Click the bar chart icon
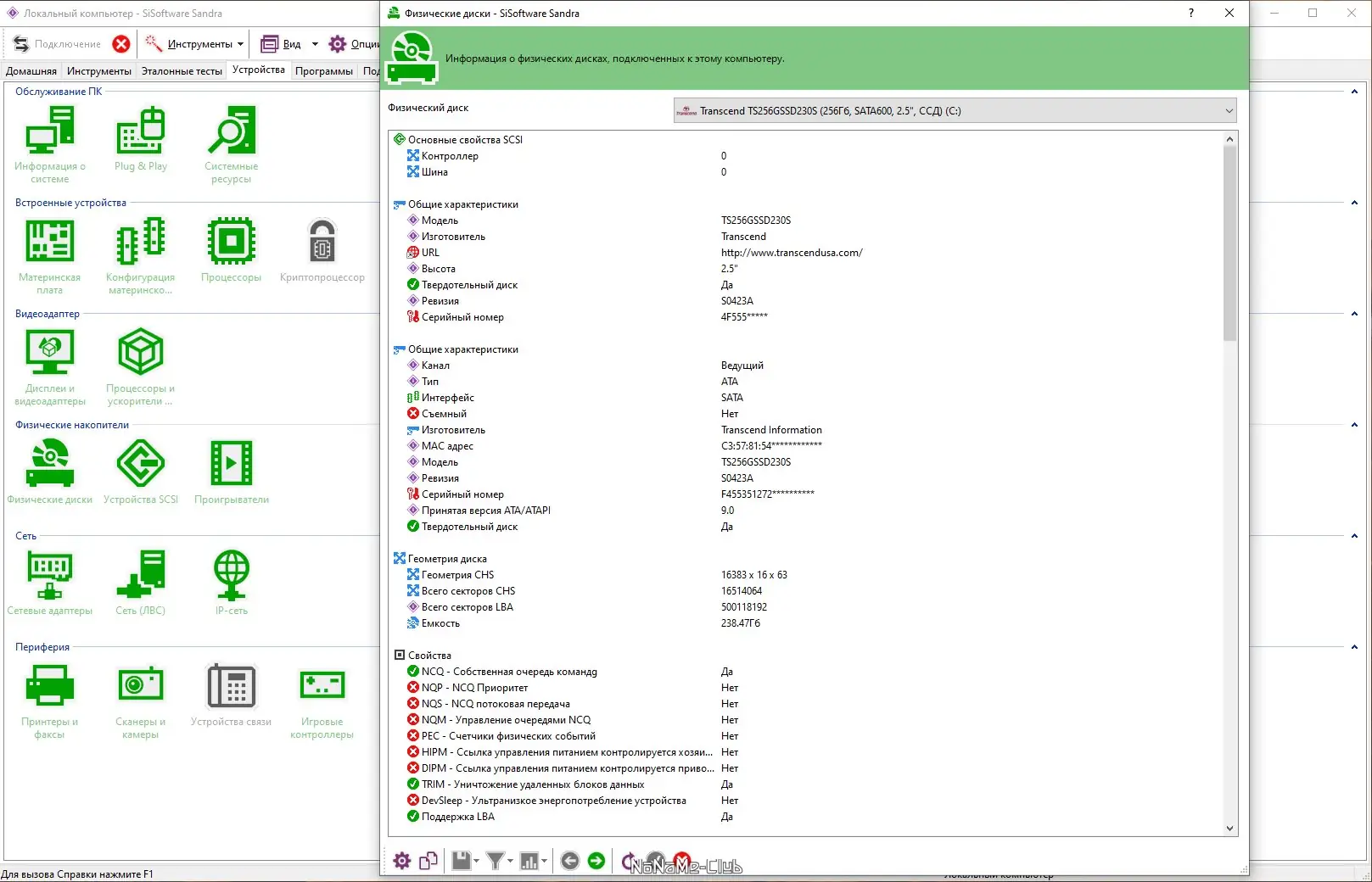 (x=529, y=861)
